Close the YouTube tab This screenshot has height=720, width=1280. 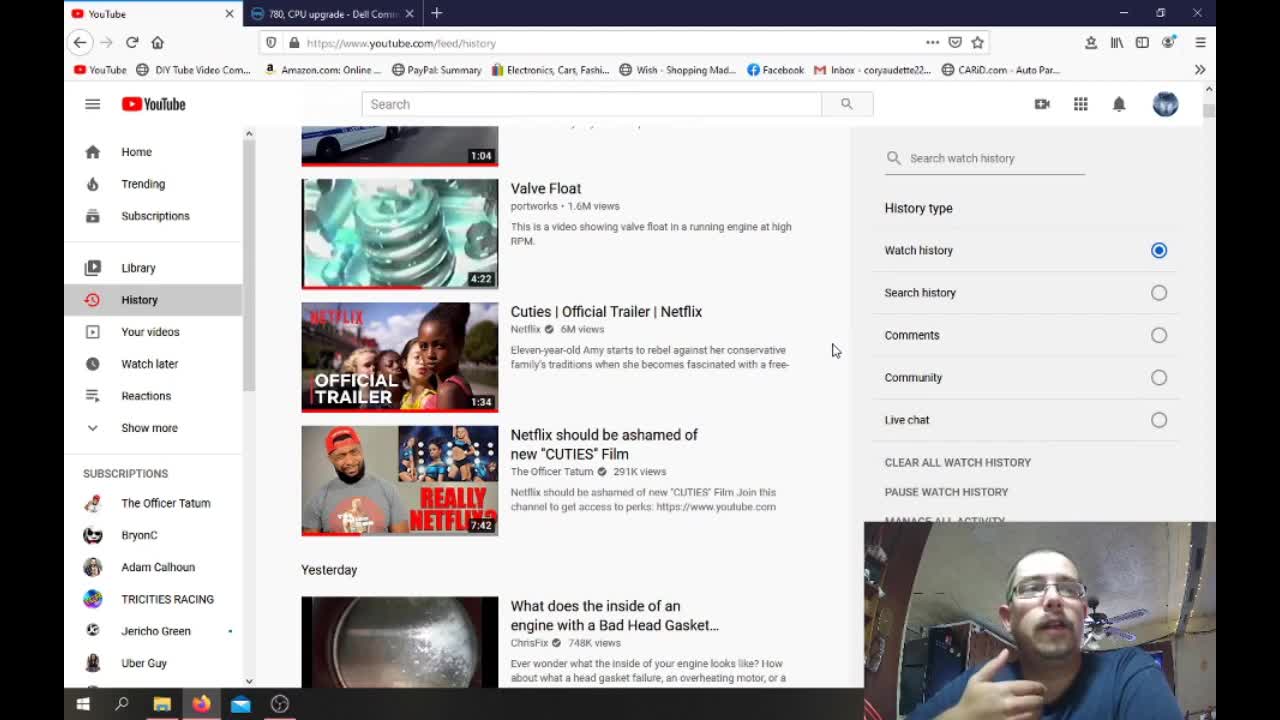pyautogui.click(x=229, y=14)
